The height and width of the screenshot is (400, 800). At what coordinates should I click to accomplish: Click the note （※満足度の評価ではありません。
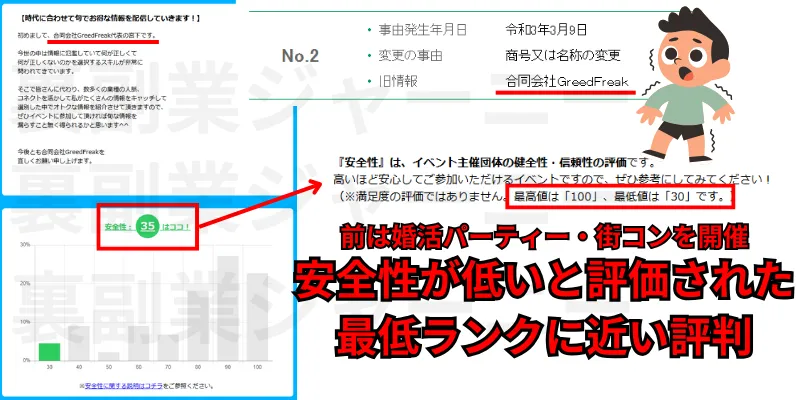click(423, 196)
